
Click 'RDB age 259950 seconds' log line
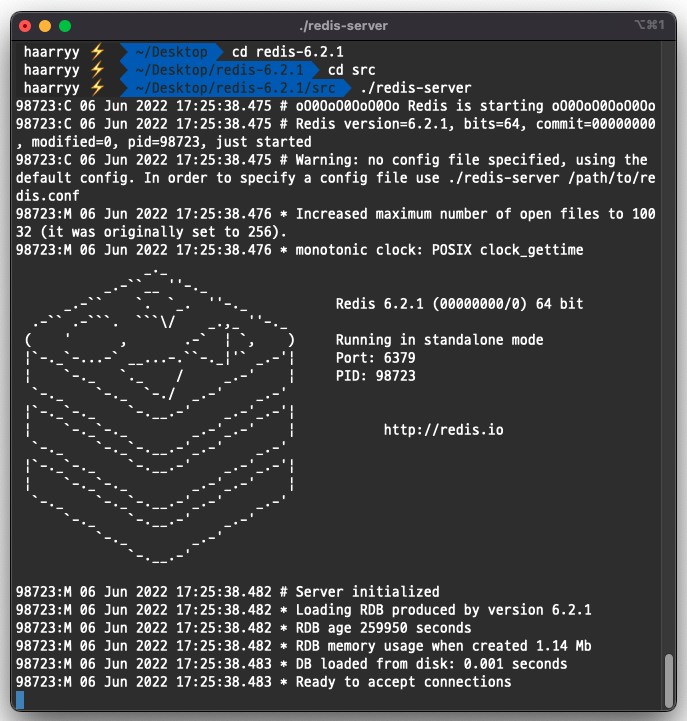[x=244, y=628]
